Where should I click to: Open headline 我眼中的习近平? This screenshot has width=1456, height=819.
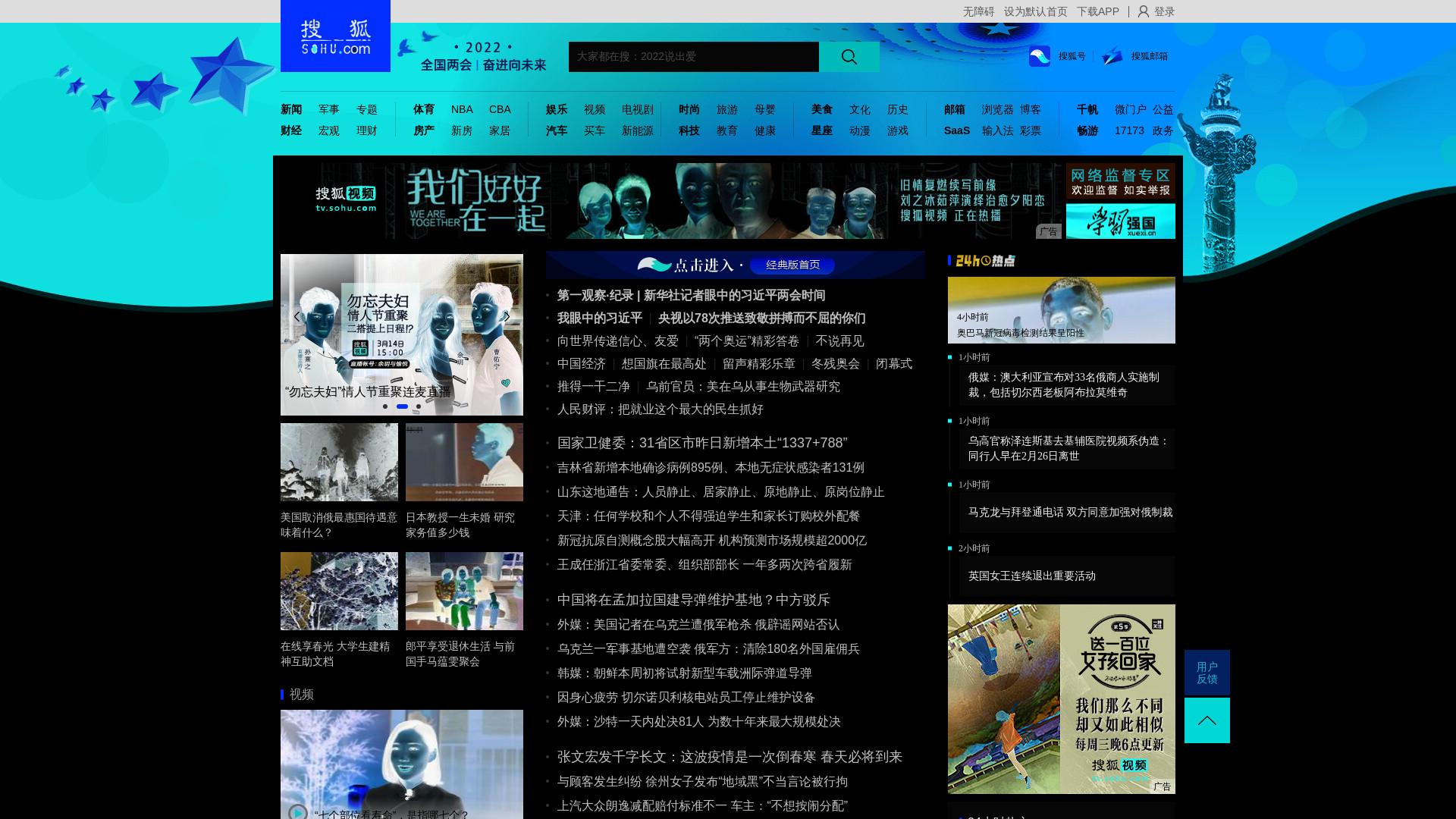[x=600, y=318]
